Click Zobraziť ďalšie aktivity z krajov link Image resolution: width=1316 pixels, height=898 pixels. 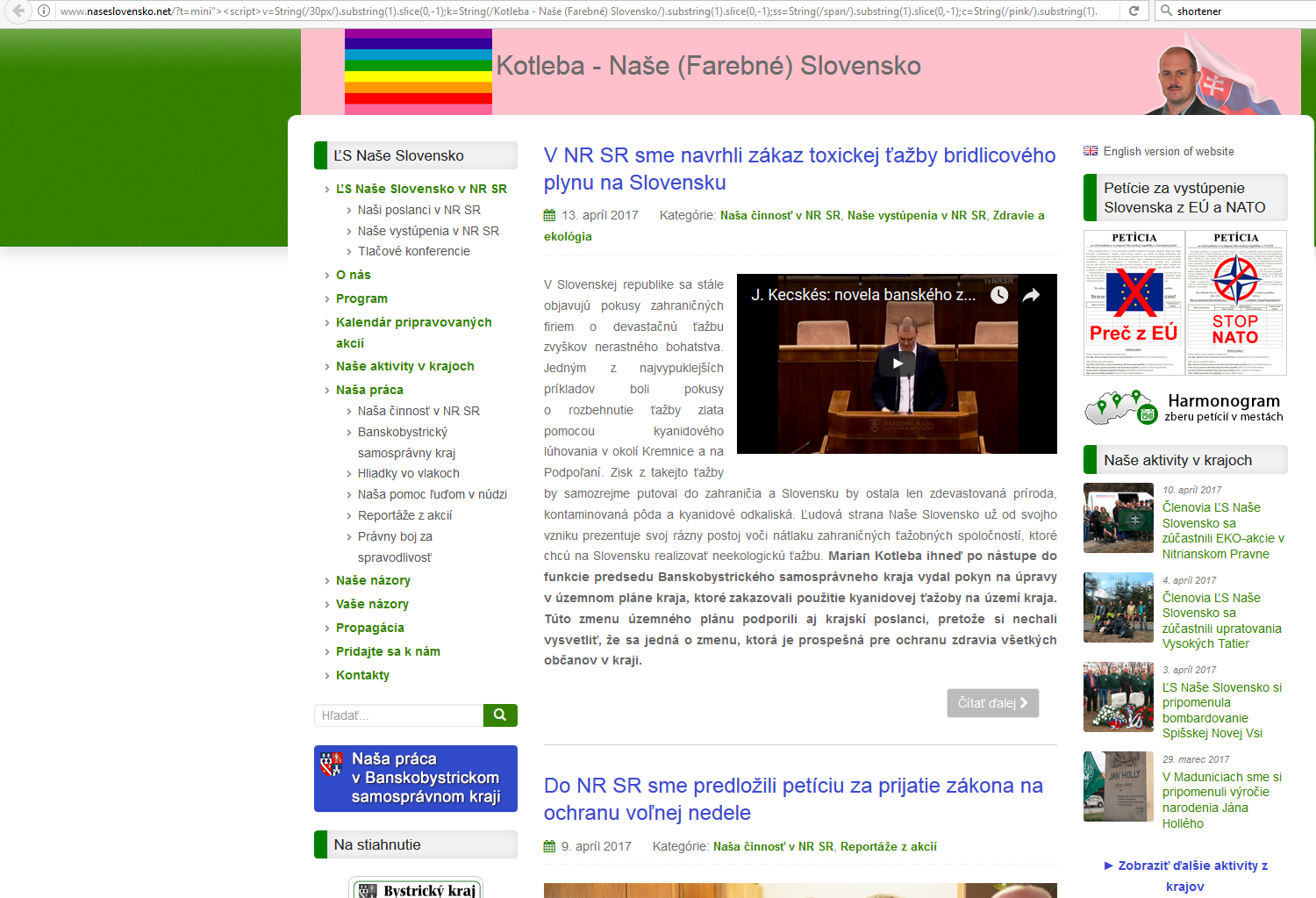click(1185, 876)
